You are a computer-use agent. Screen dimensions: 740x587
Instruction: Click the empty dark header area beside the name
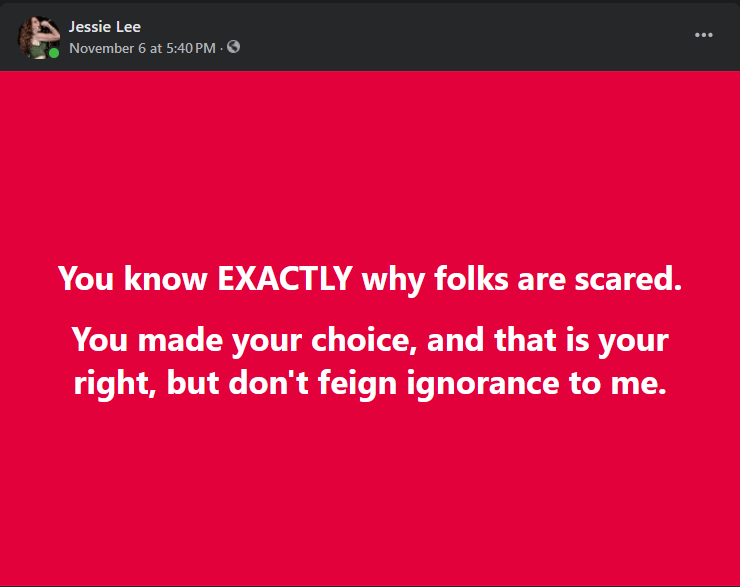pos(450,36)
